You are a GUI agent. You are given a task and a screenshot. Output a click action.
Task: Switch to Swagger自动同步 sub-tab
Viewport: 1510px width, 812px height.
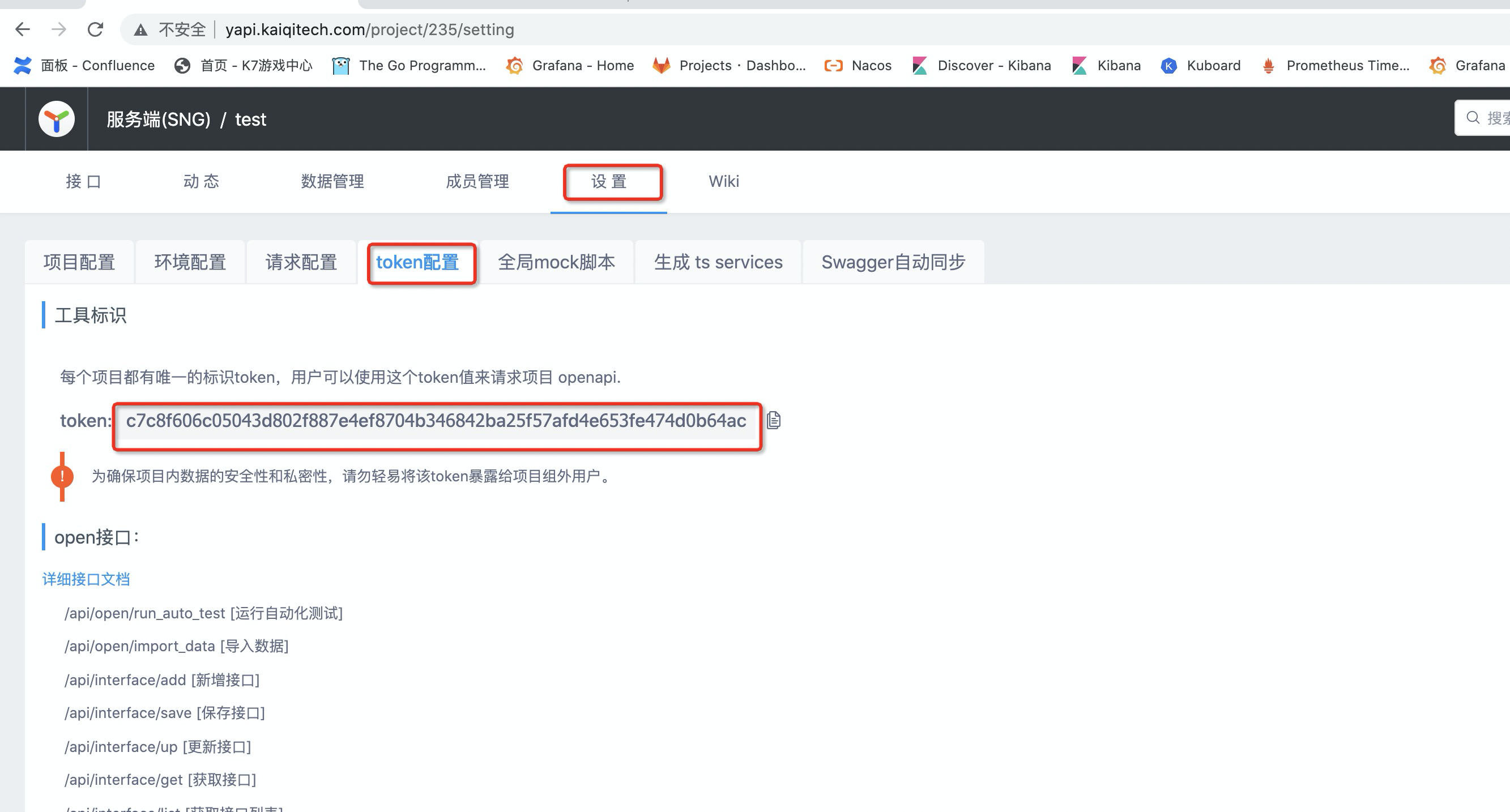pos(893,262)
